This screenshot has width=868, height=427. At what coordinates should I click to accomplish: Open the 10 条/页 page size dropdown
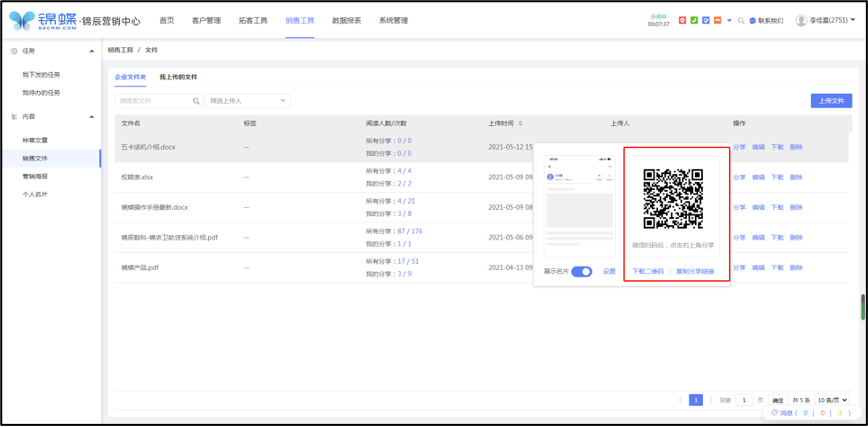coord(832,400)
